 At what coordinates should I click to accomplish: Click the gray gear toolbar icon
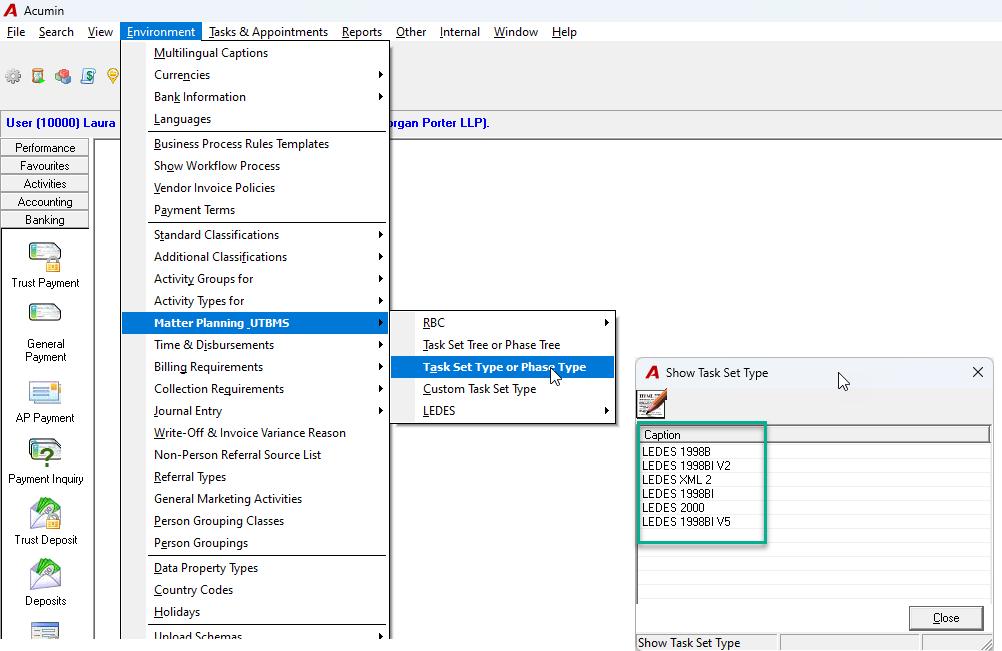coord(13,77)
